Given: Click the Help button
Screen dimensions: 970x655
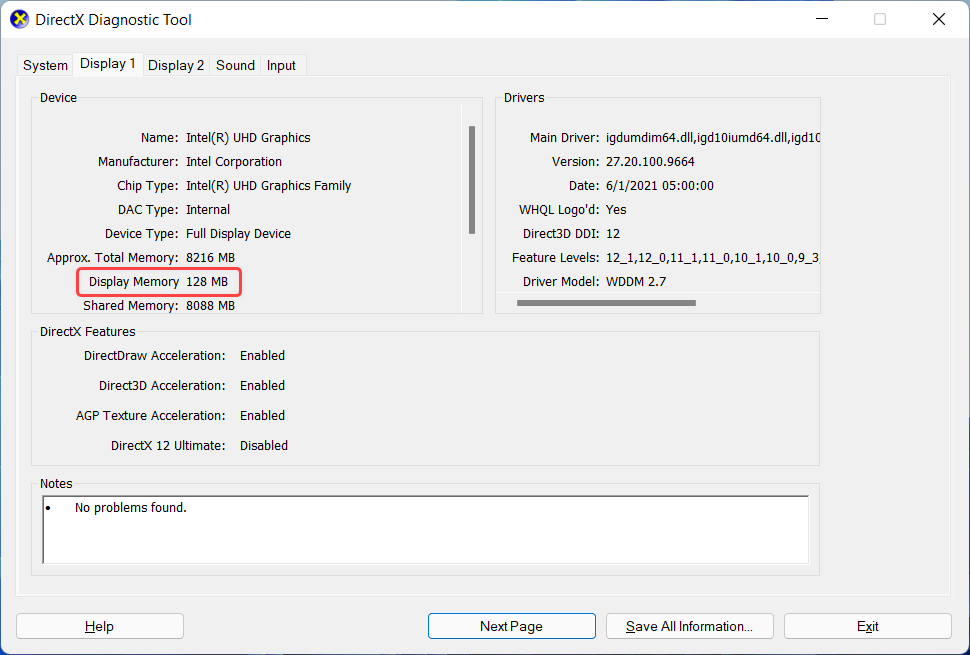Looking at the screenshot, I should coord(99,625).
